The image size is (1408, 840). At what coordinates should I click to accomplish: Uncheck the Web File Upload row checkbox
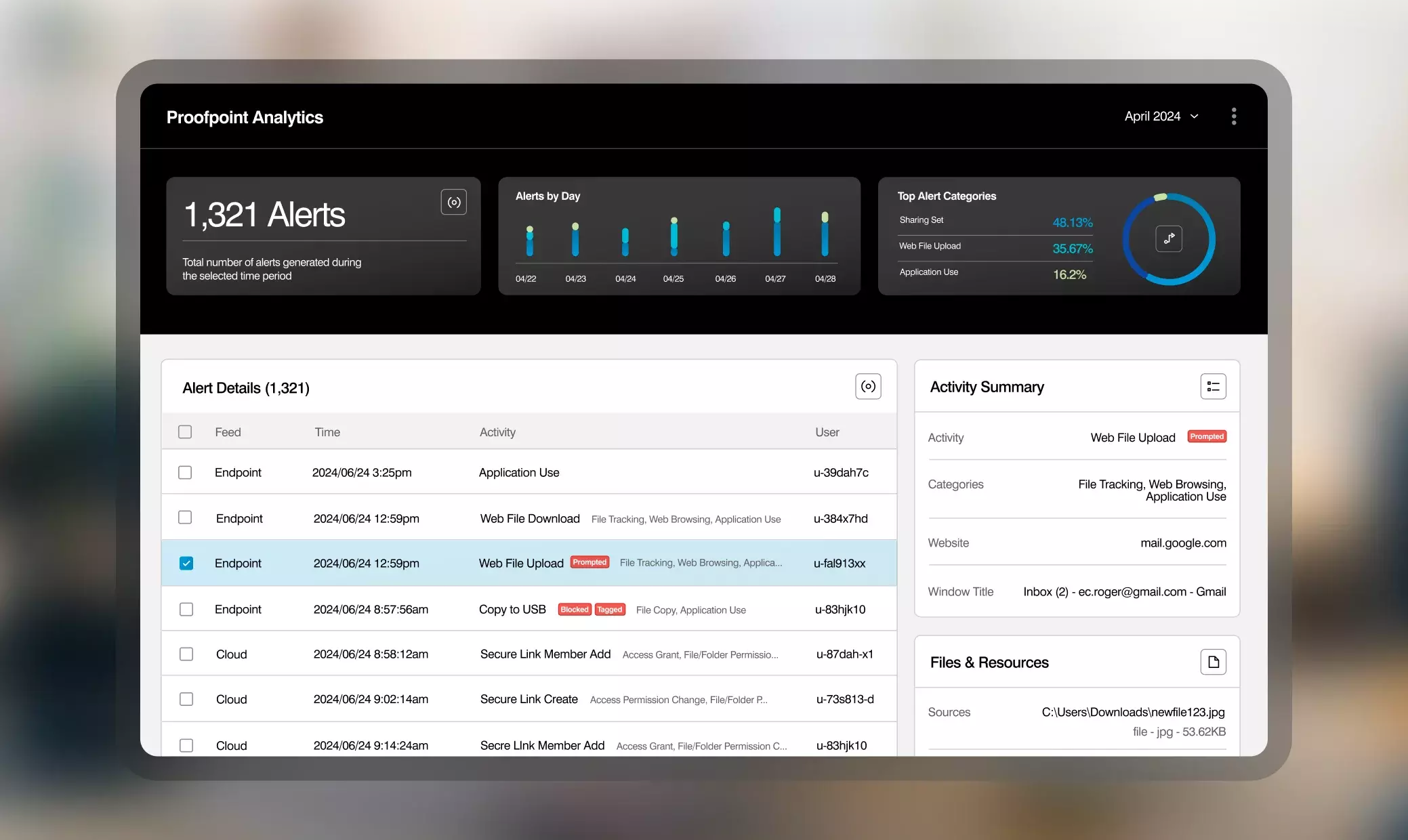186,563
